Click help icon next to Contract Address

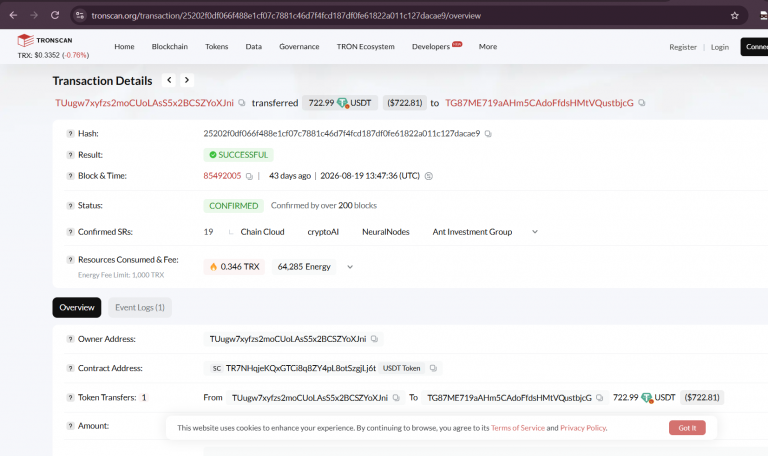pos(70,368)
